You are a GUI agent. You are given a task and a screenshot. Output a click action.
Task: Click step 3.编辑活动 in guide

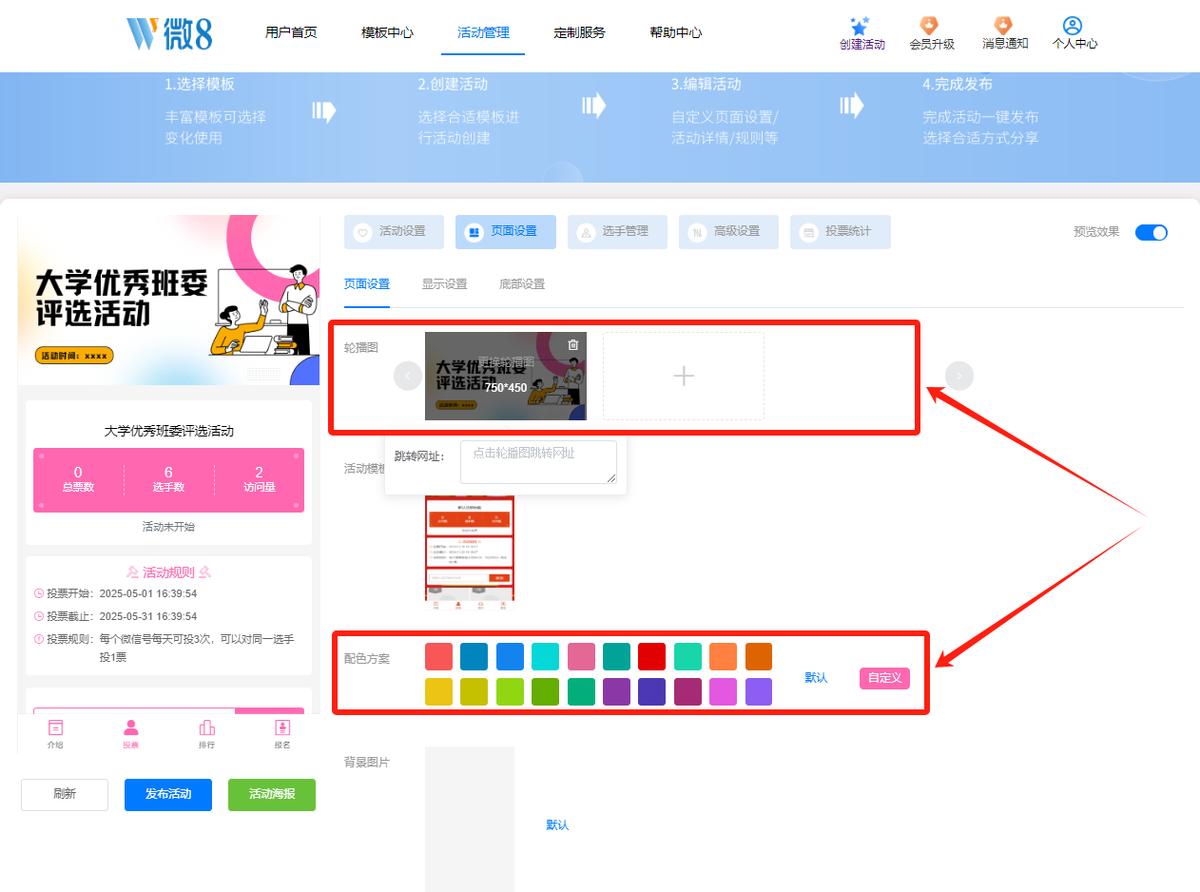coord(706,85)
